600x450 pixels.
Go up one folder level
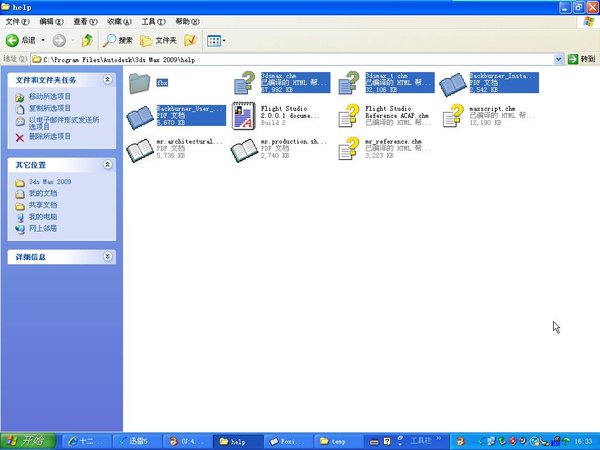tap(87, 40)
